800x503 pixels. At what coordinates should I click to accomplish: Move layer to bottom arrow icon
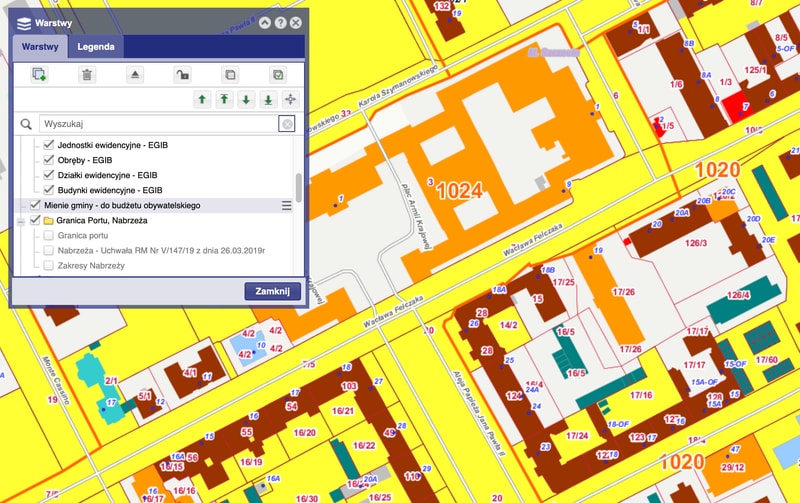(x=268, y=100)
